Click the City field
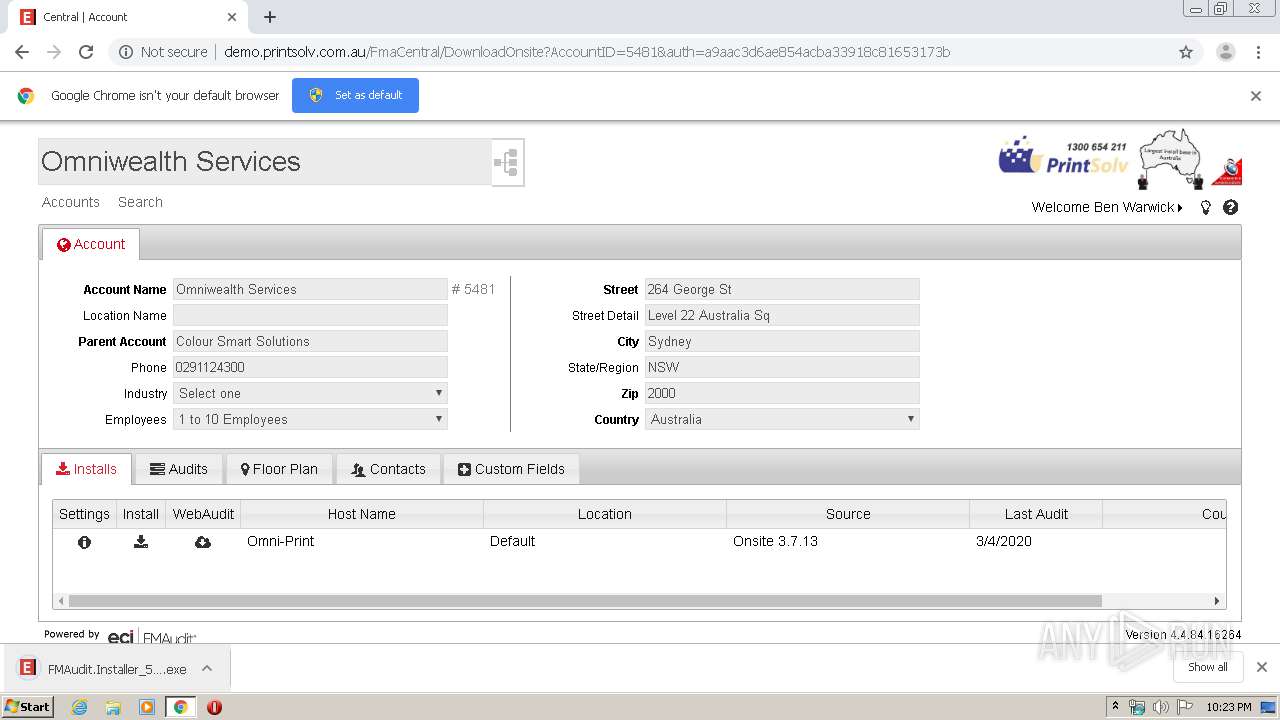Image resolution: width=1280 pixels, height=720 pixels. pyautogui.click(x=782, y=341)
